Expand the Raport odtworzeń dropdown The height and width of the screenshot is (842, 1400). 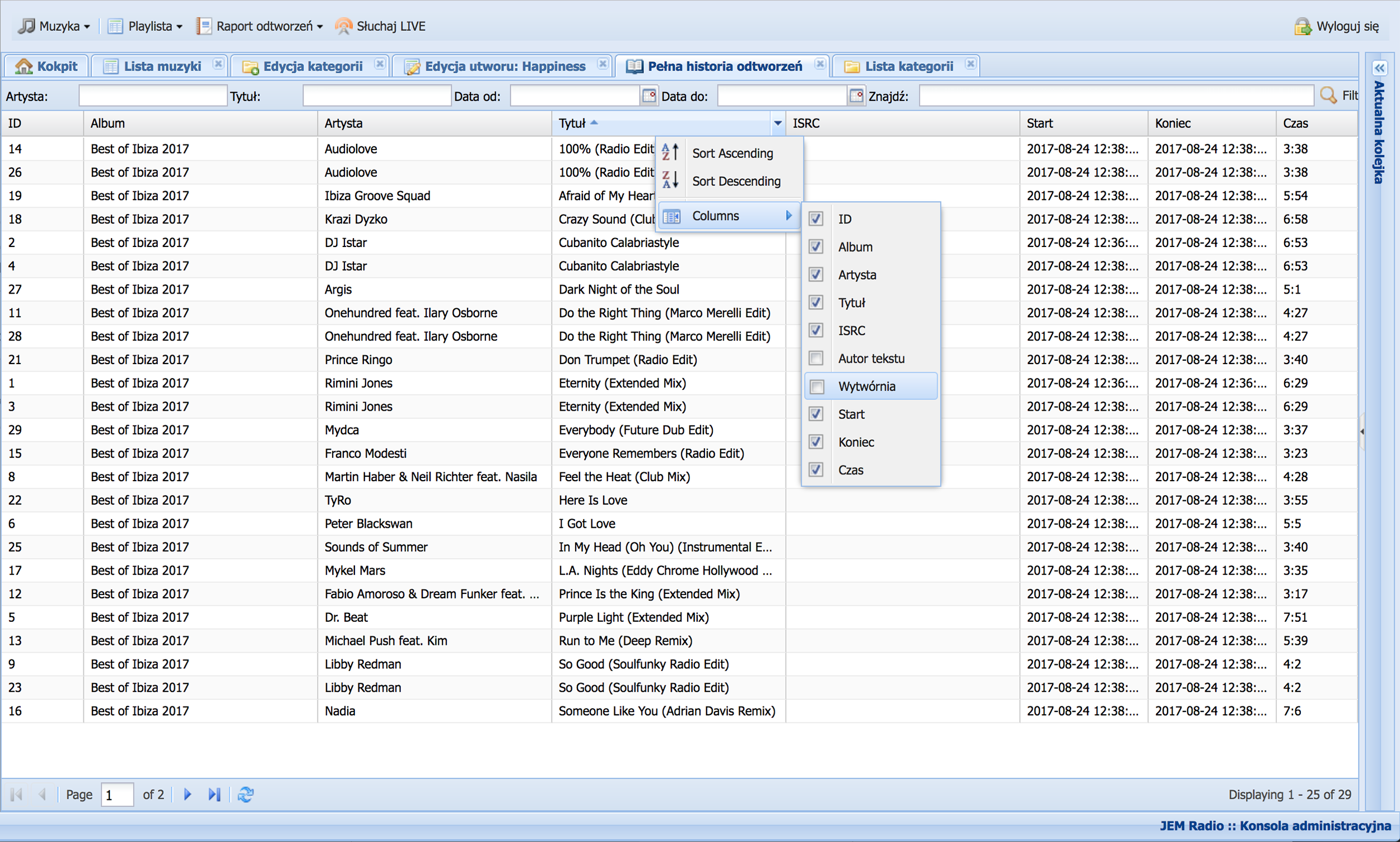(260, 26)
